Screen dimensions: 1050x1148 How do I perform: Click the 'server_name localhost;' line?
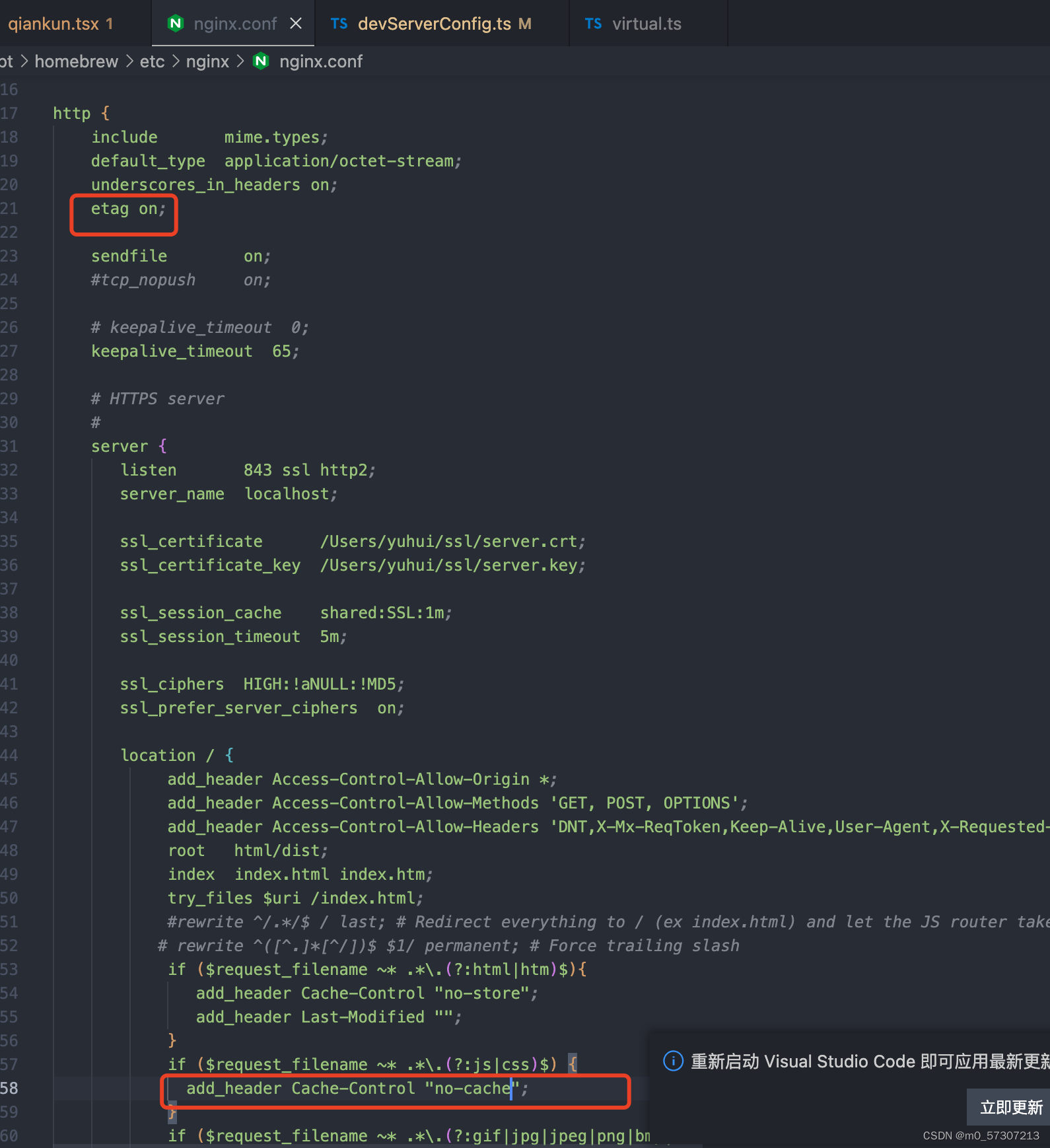[228, 494]
